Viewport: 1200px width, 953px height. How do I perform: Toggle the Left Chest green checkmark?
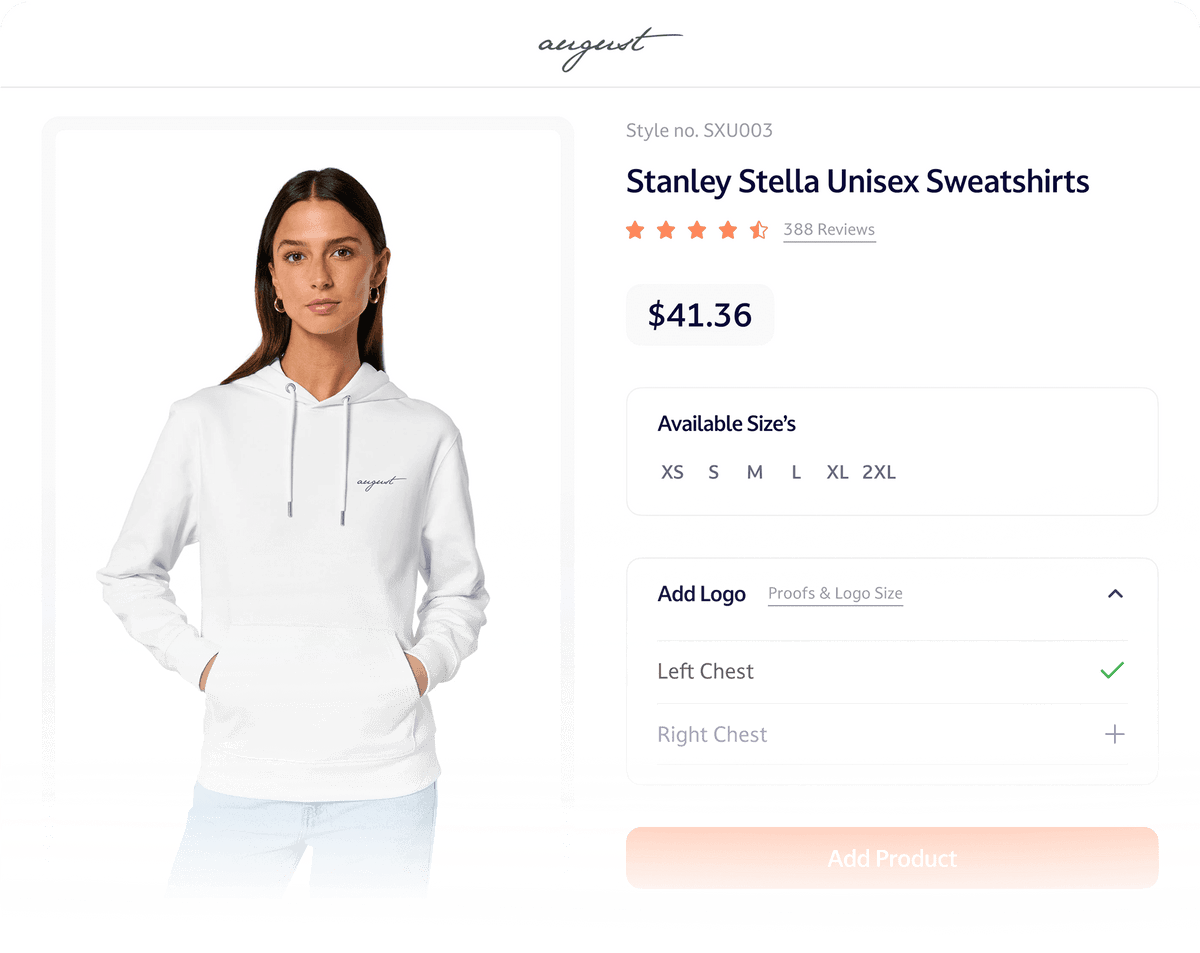(x=1112, y=671)
